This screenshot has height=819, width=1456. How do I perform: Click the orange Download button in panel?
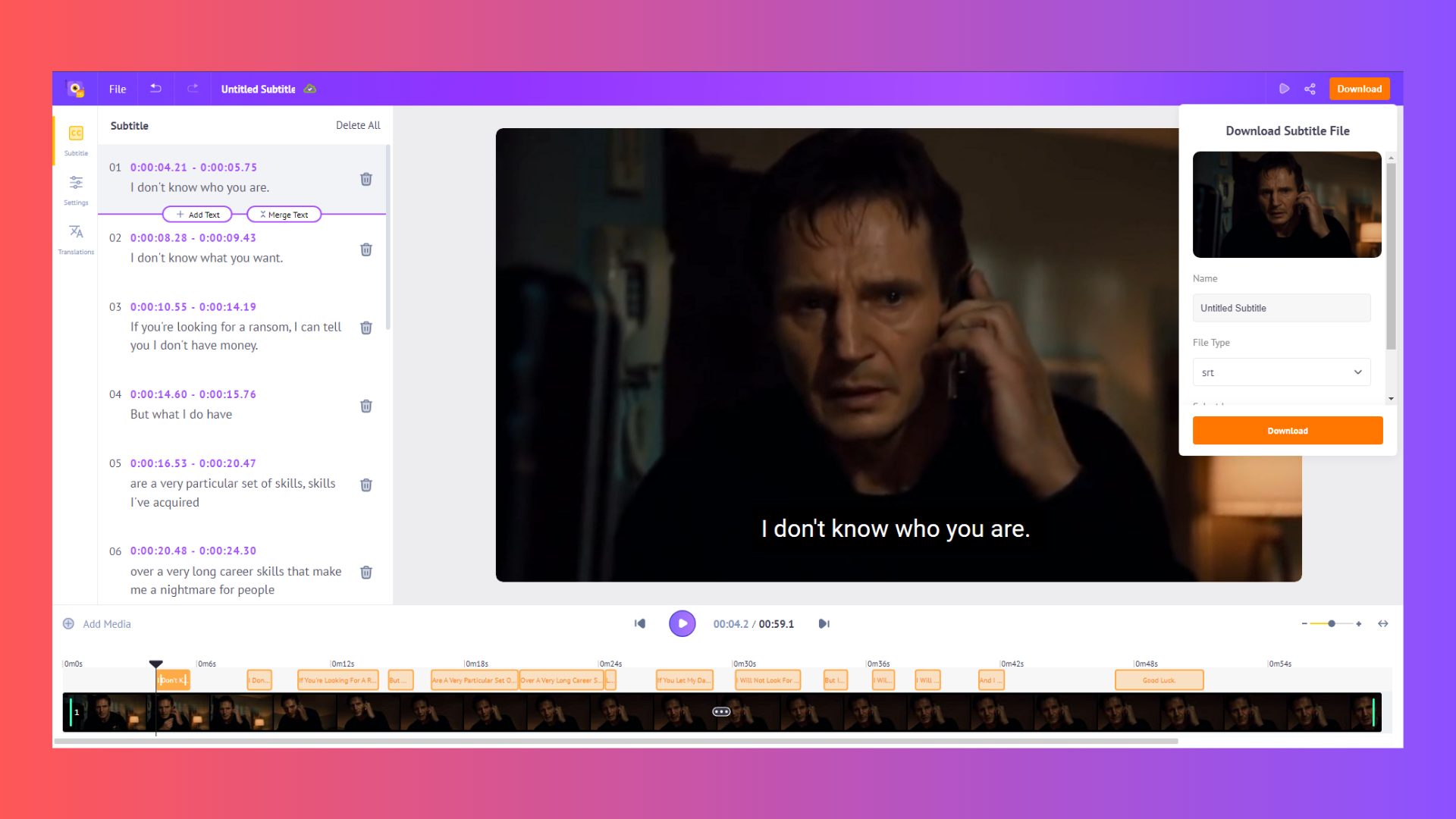(x=1288, y=431)
